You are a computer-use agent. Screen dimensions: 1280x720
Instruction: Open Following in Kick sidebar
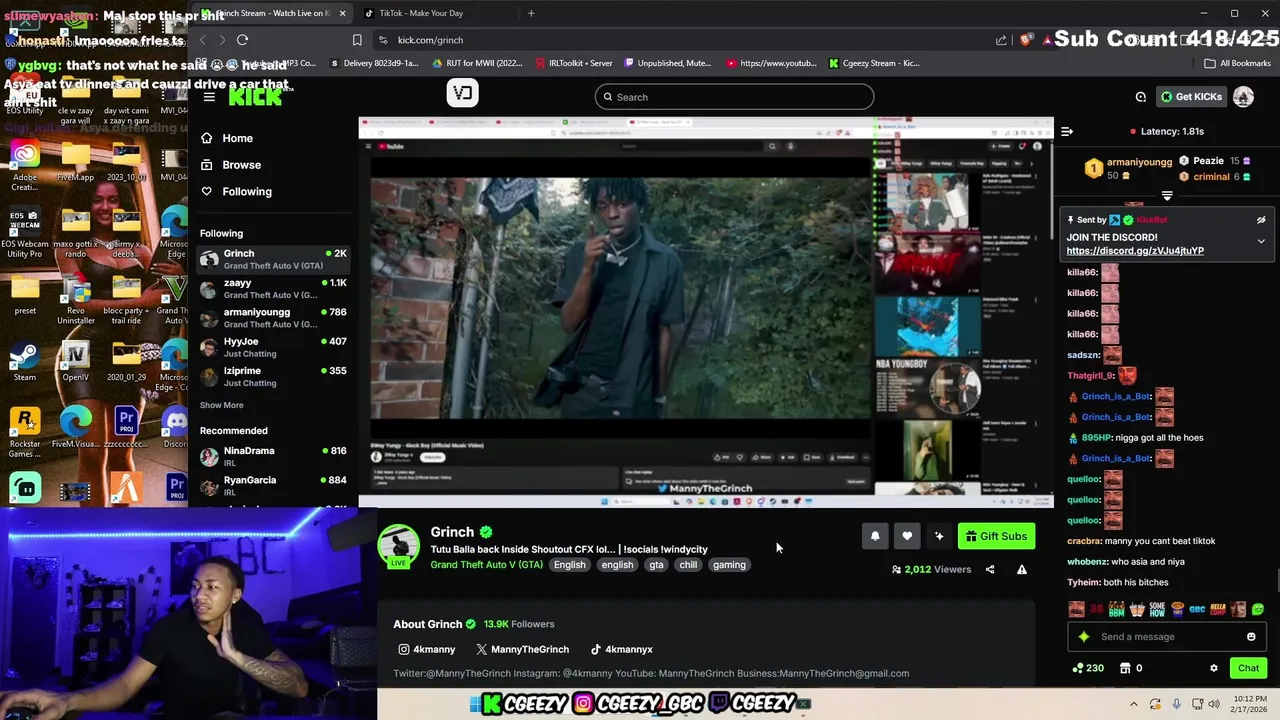click(247, 191)
